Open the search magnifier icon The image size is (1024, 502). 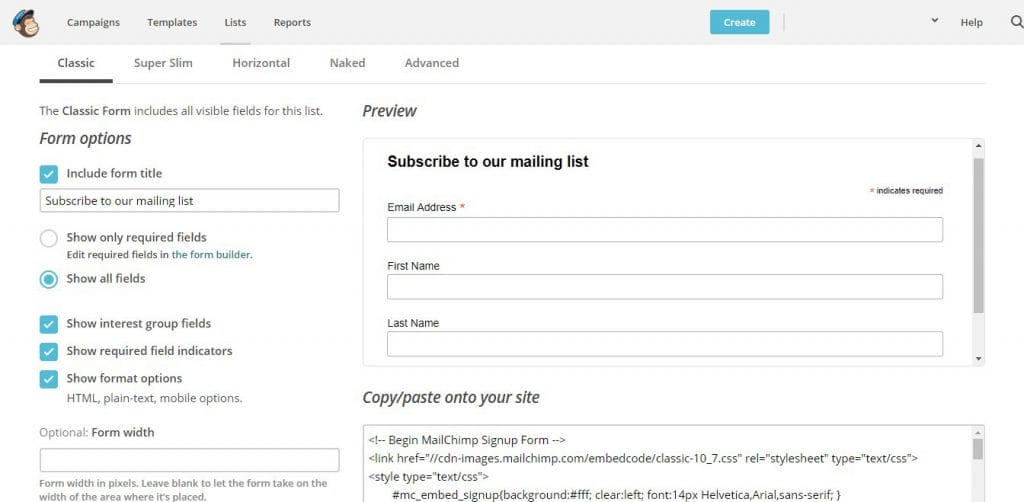tap(1017, 22)
